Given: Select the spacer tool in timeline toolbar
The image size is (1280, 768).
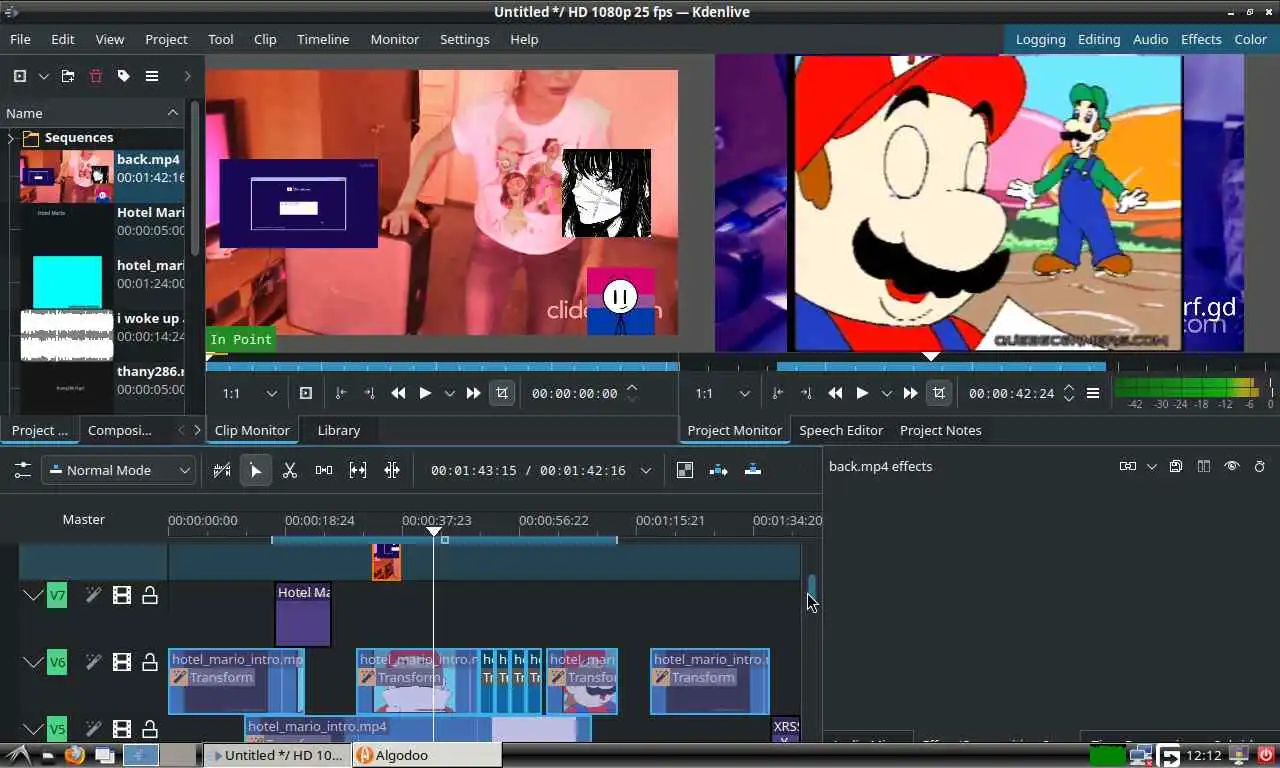Looking at the screenshot, I should pyautogui.click(x=324, y=470).
